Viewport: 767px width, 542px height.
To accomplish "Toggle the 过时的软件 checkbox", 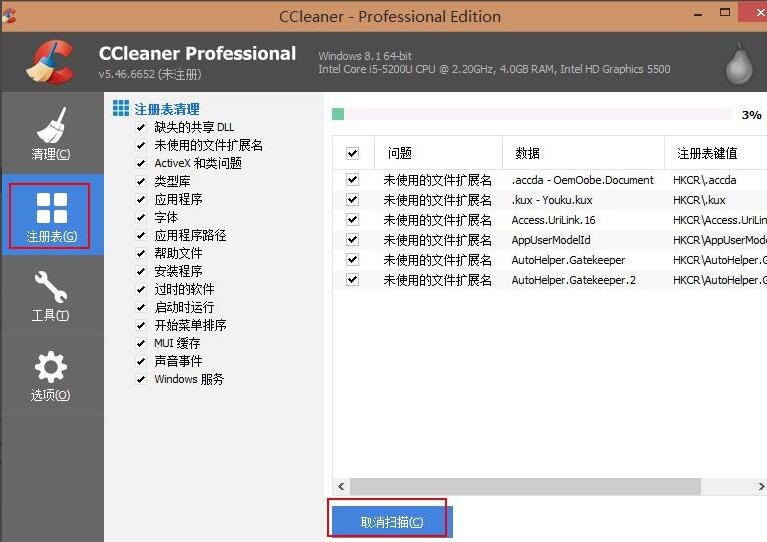I will [141, 290].
